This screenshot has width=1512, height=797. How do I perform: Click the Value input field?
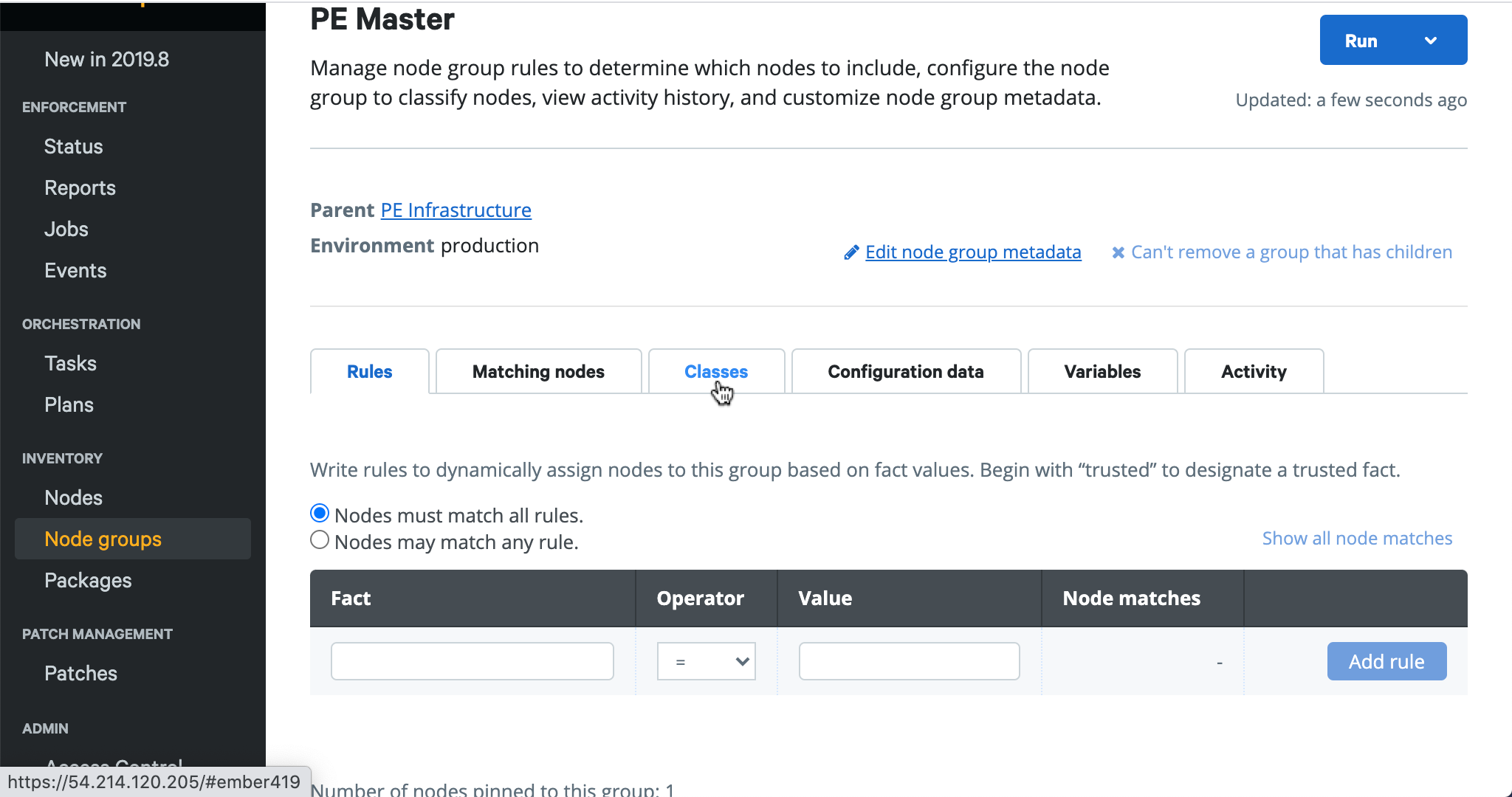pos(908,661)
